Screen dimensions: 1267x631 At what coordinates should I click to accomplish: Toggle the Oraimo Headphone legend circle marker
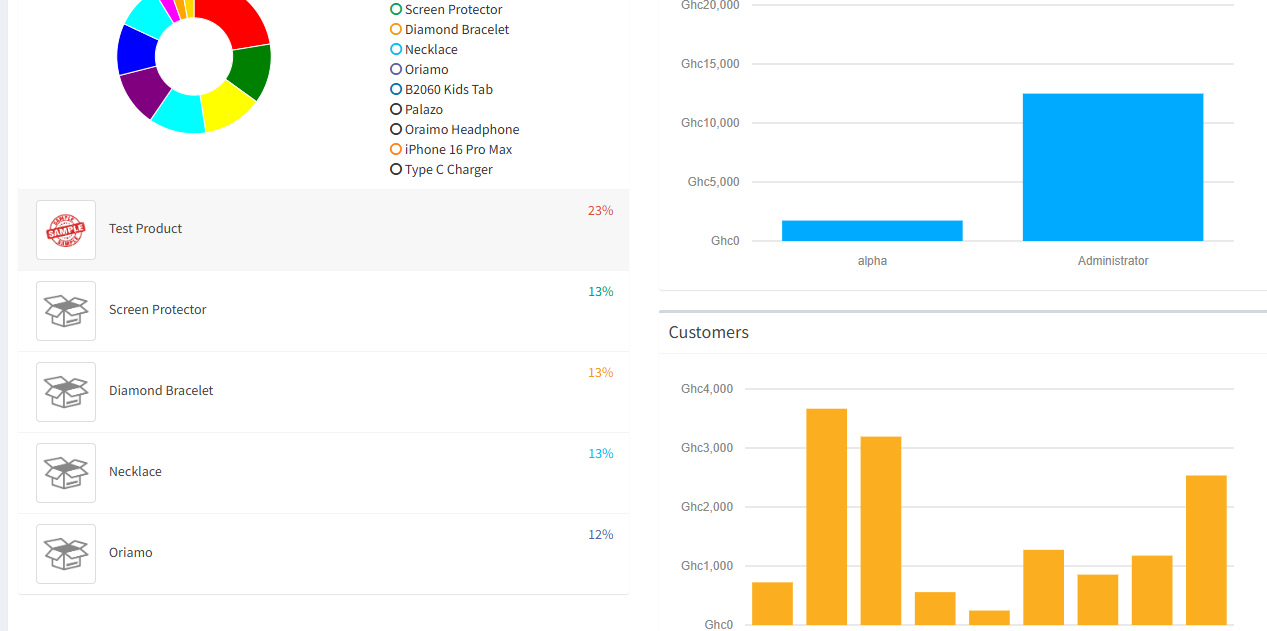click(396, 129)
